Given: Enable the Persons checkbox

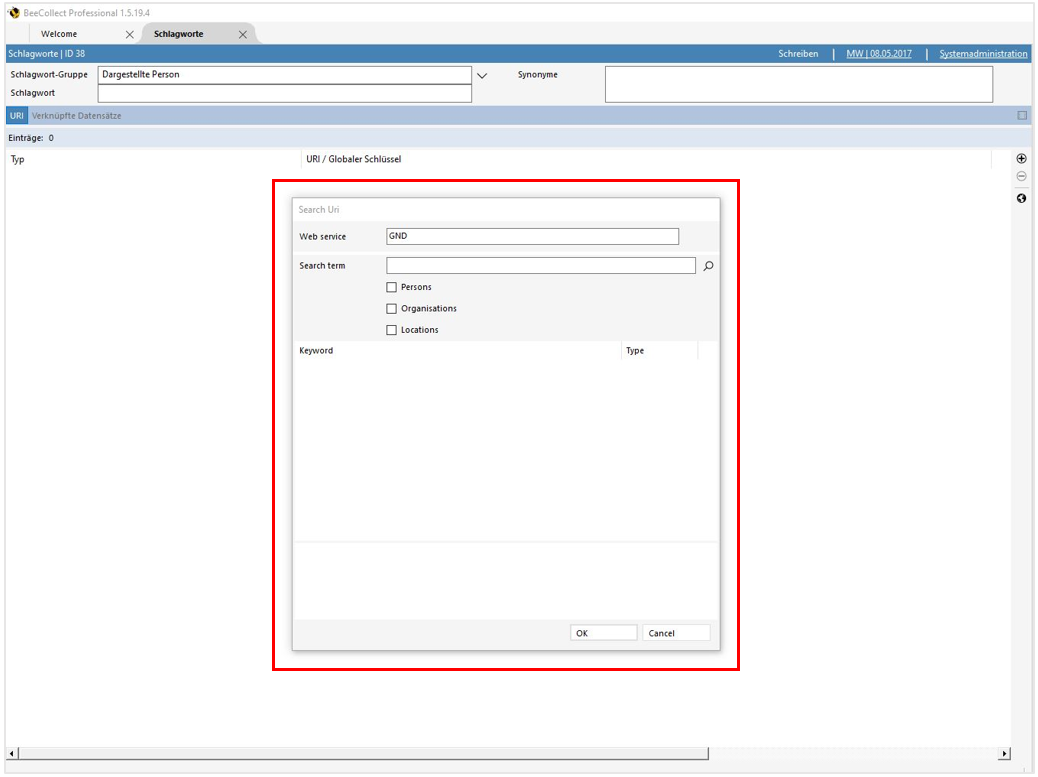Looking at the screenshot, I should click(x=391, y=287).
